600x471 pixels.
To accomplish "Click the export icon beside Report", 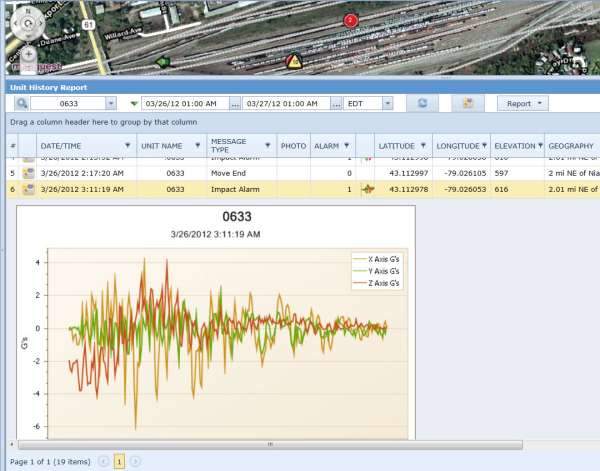I will pos(467,103).
